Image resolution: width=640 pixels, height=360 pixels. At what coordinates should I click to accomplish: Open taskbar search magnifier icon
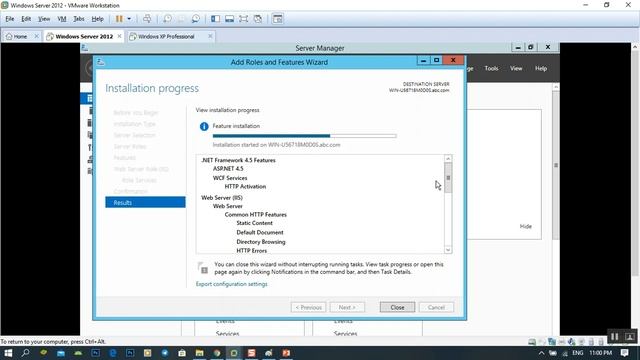tap(25, 353)
